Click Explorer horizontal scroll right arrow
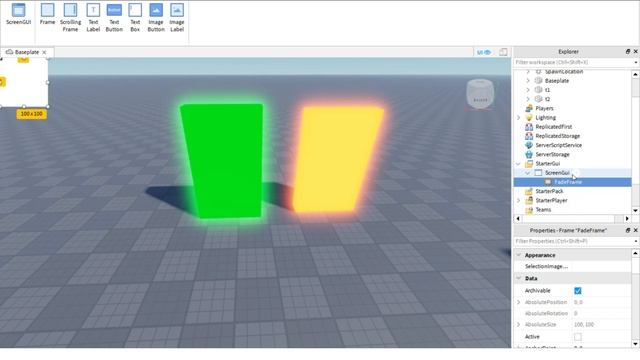 pos(627,219)
